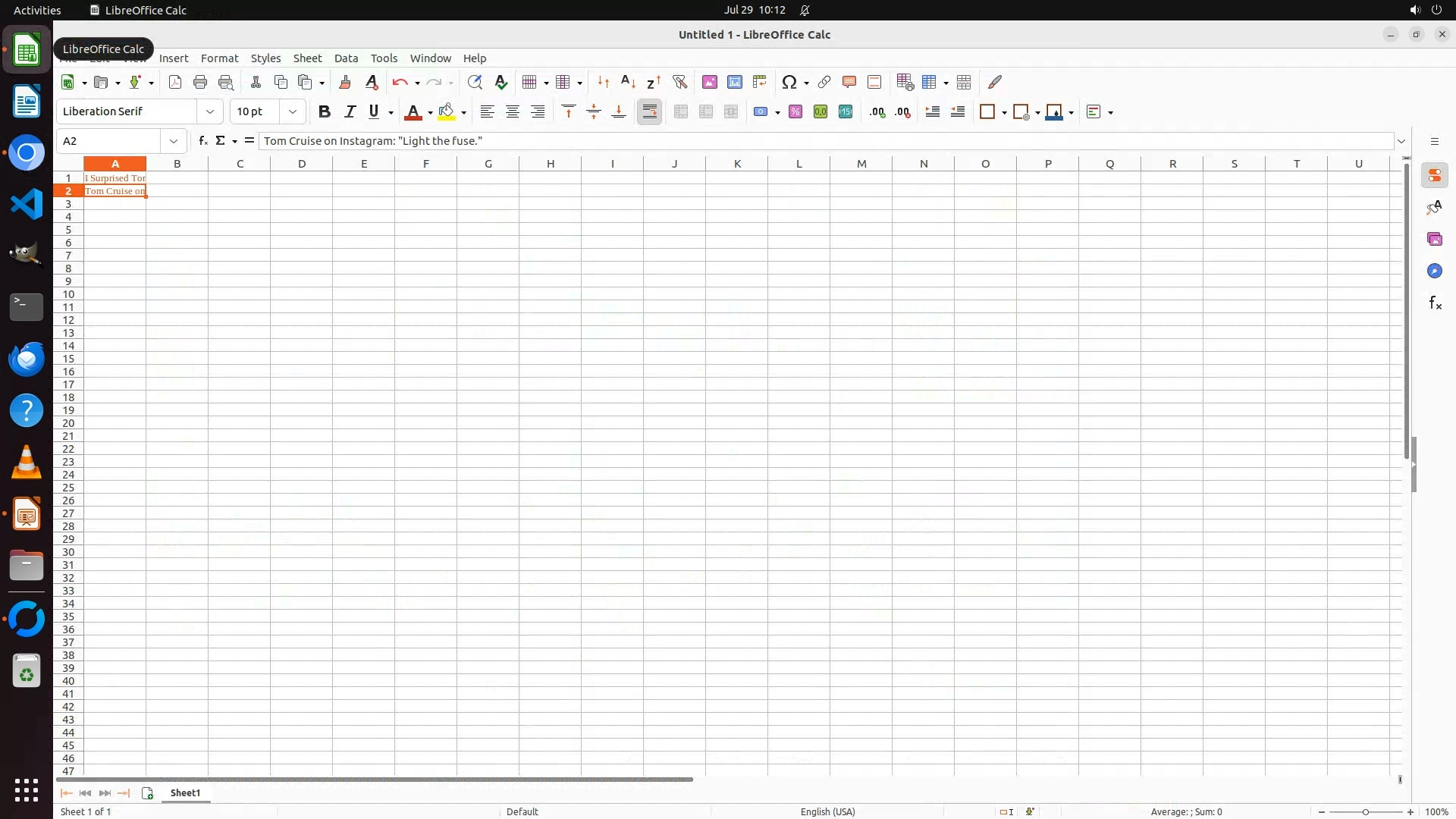
Task: Click column header D
Action: tap(302, 164)
